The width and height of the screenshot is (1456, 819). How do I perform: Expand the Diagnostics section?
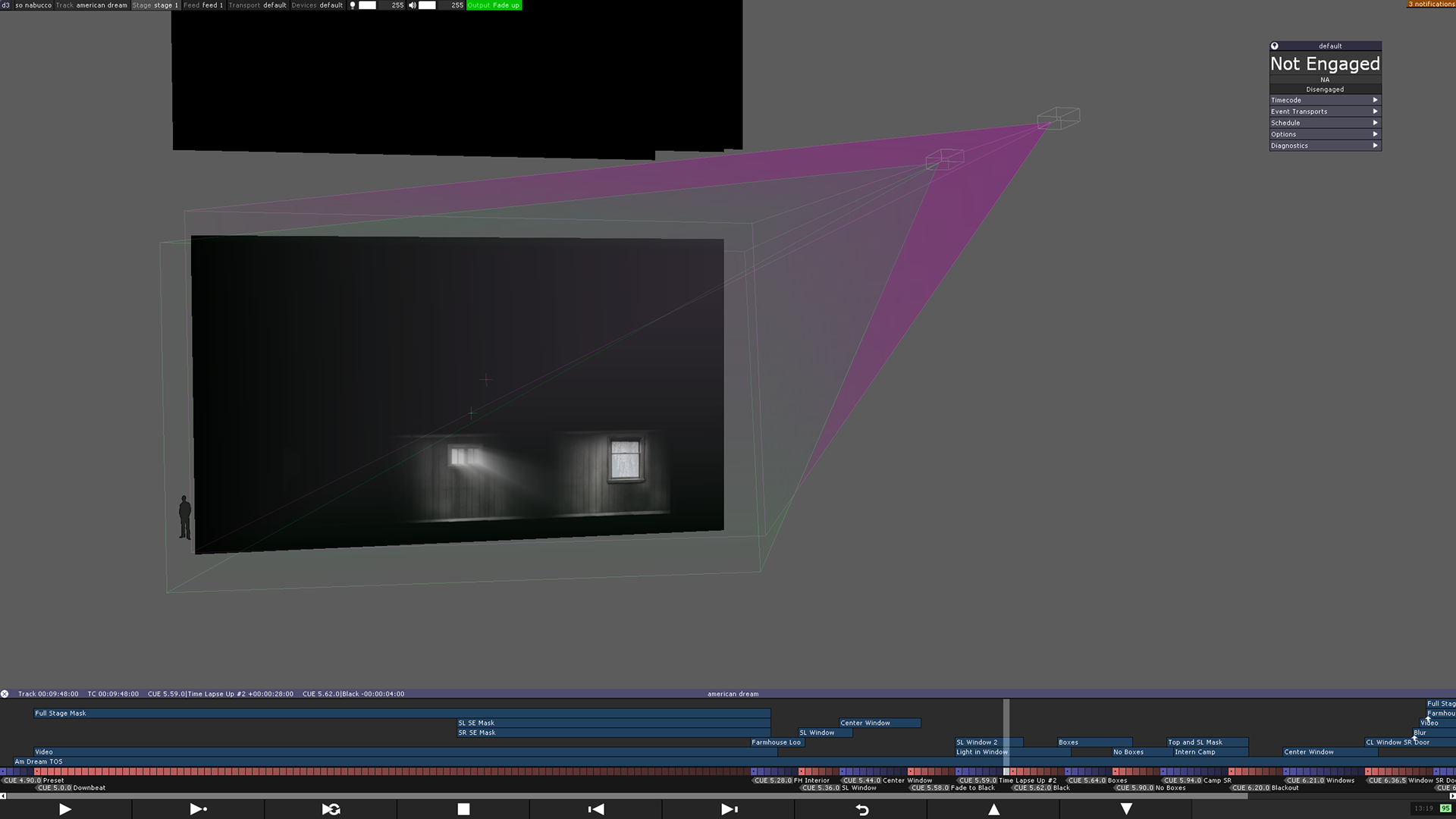pyautogui.click(x=1324, y=146)
